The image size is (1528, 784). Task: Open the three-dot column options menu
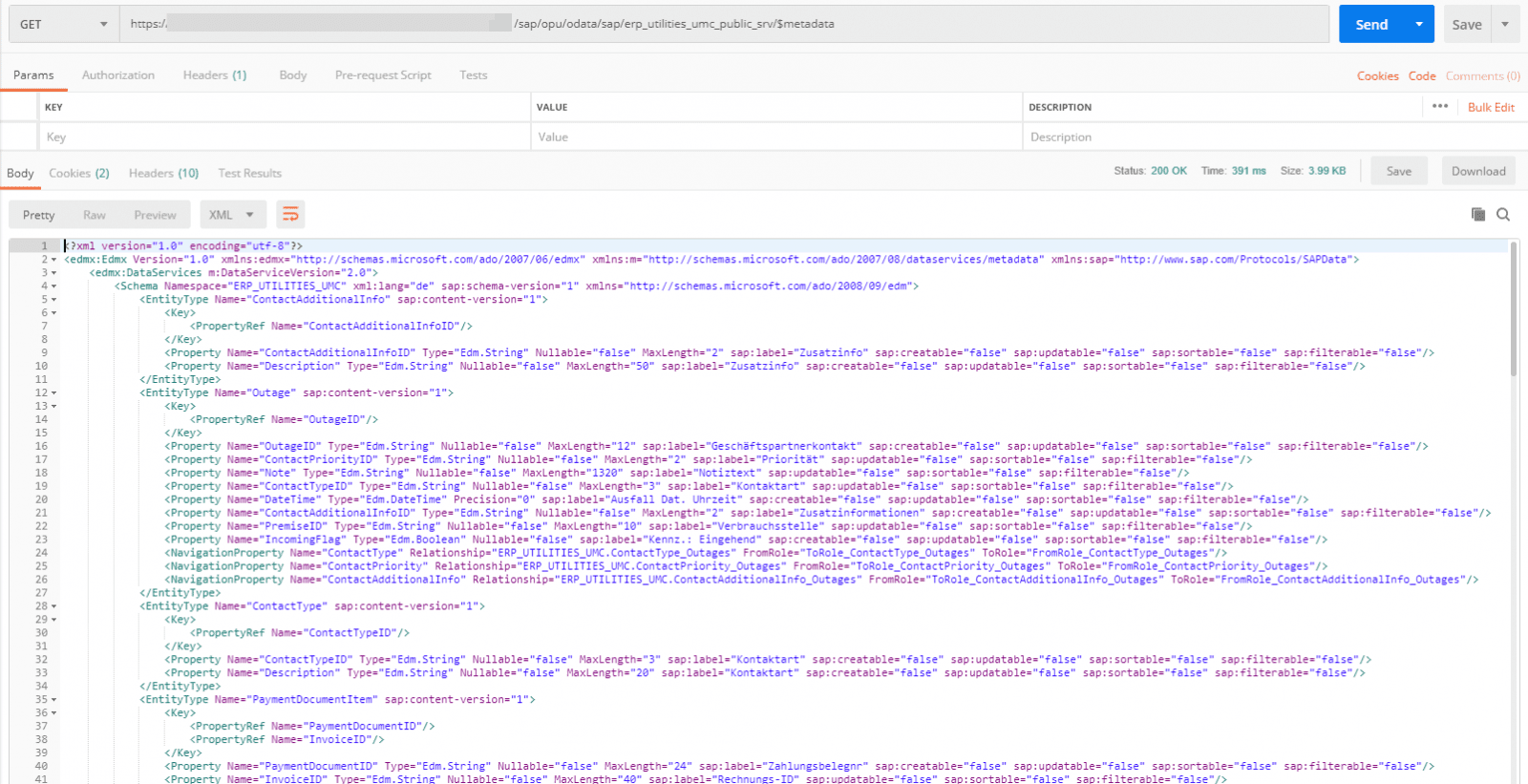click(x=1440, y=106)
